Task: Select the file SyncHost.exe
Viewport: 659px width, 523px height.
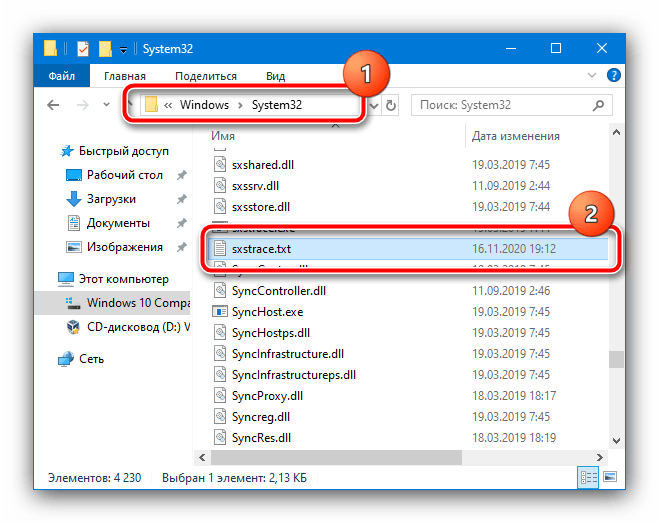Action: [x=267, y=312]
